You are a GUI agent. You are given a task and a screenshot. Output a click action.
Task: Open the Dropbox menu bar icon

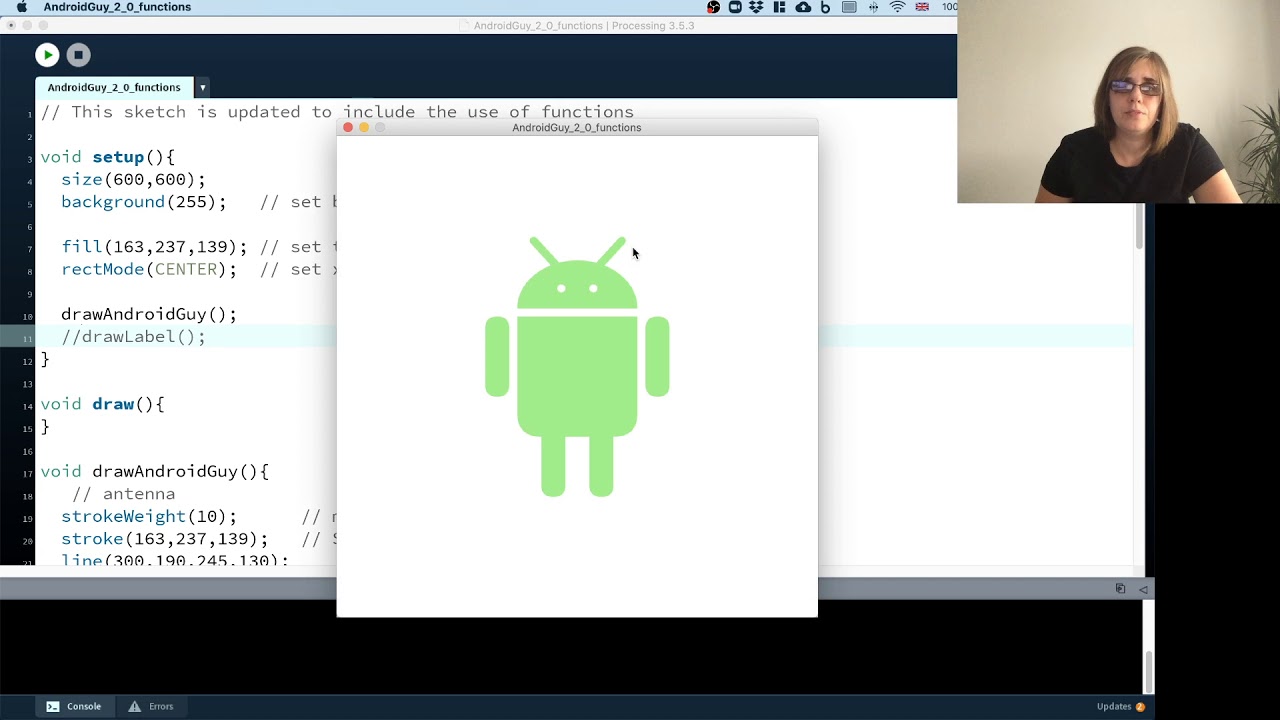756,7
